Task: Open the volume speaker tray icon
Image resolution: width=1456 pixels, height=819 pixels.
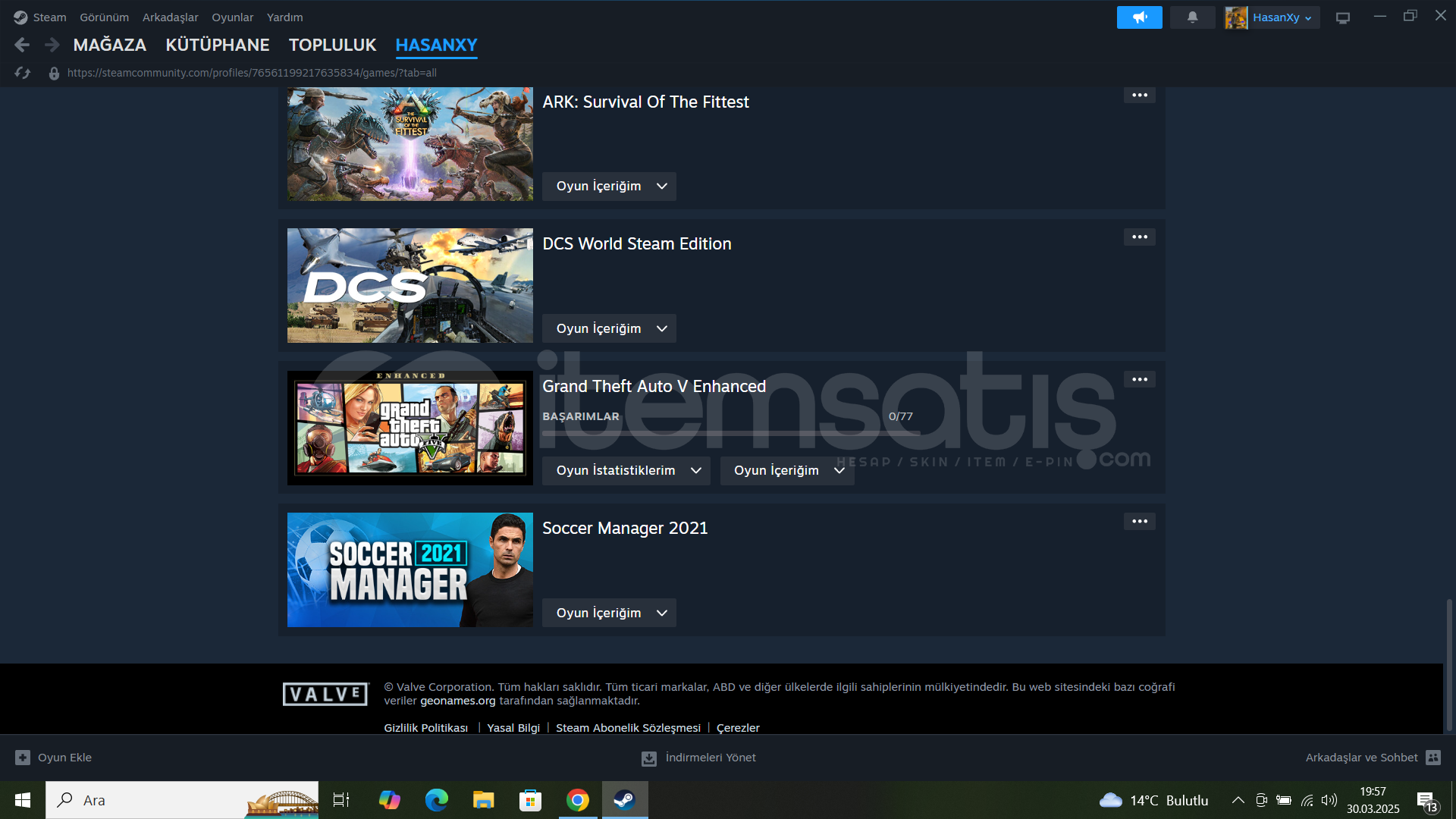Action: [x=1329, y=800]
